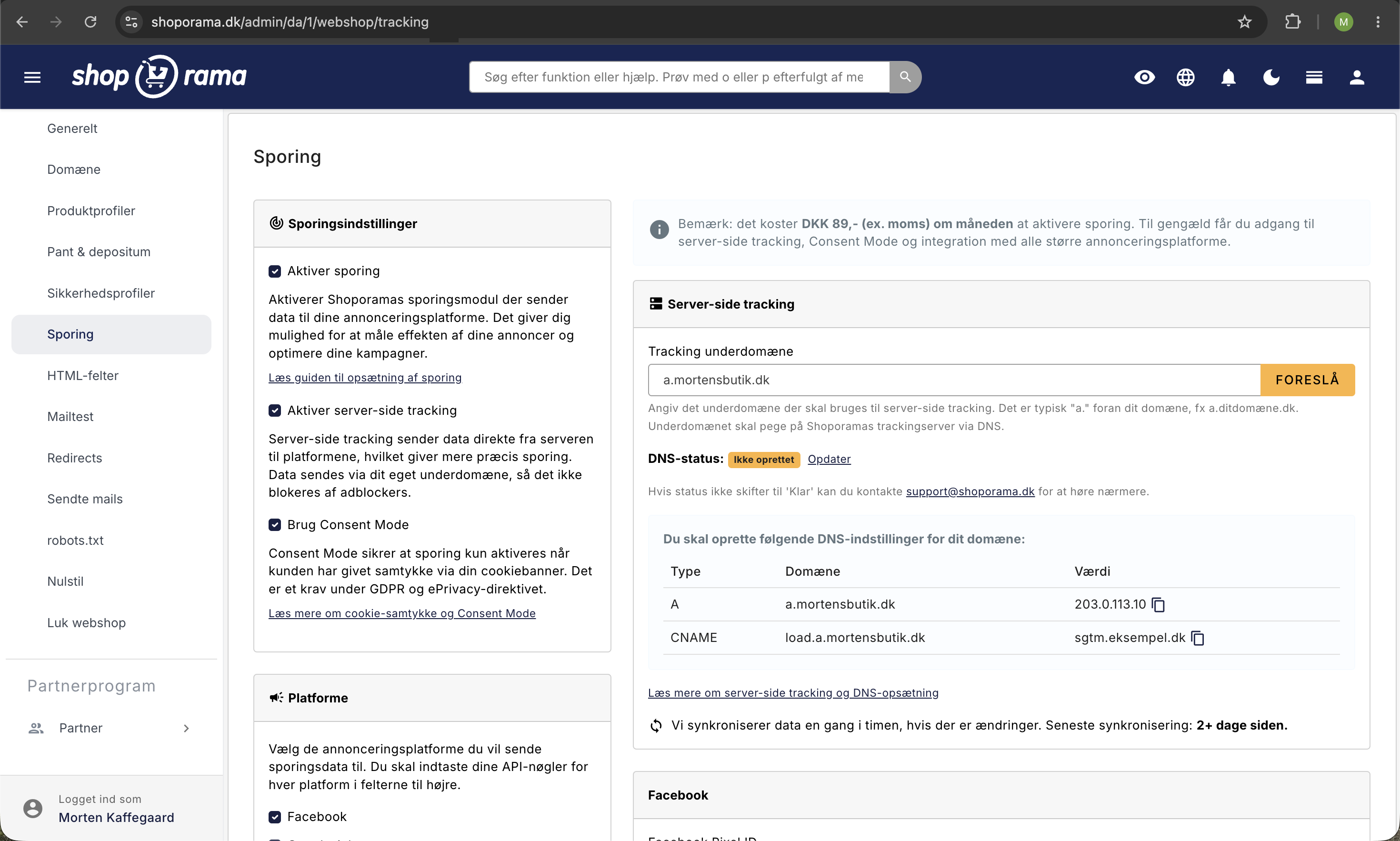Image resolution: width=1400 pixels, height=841 pixels.
Task: Toggle dark mode moon icon
Action: (x=1271, y=77)
